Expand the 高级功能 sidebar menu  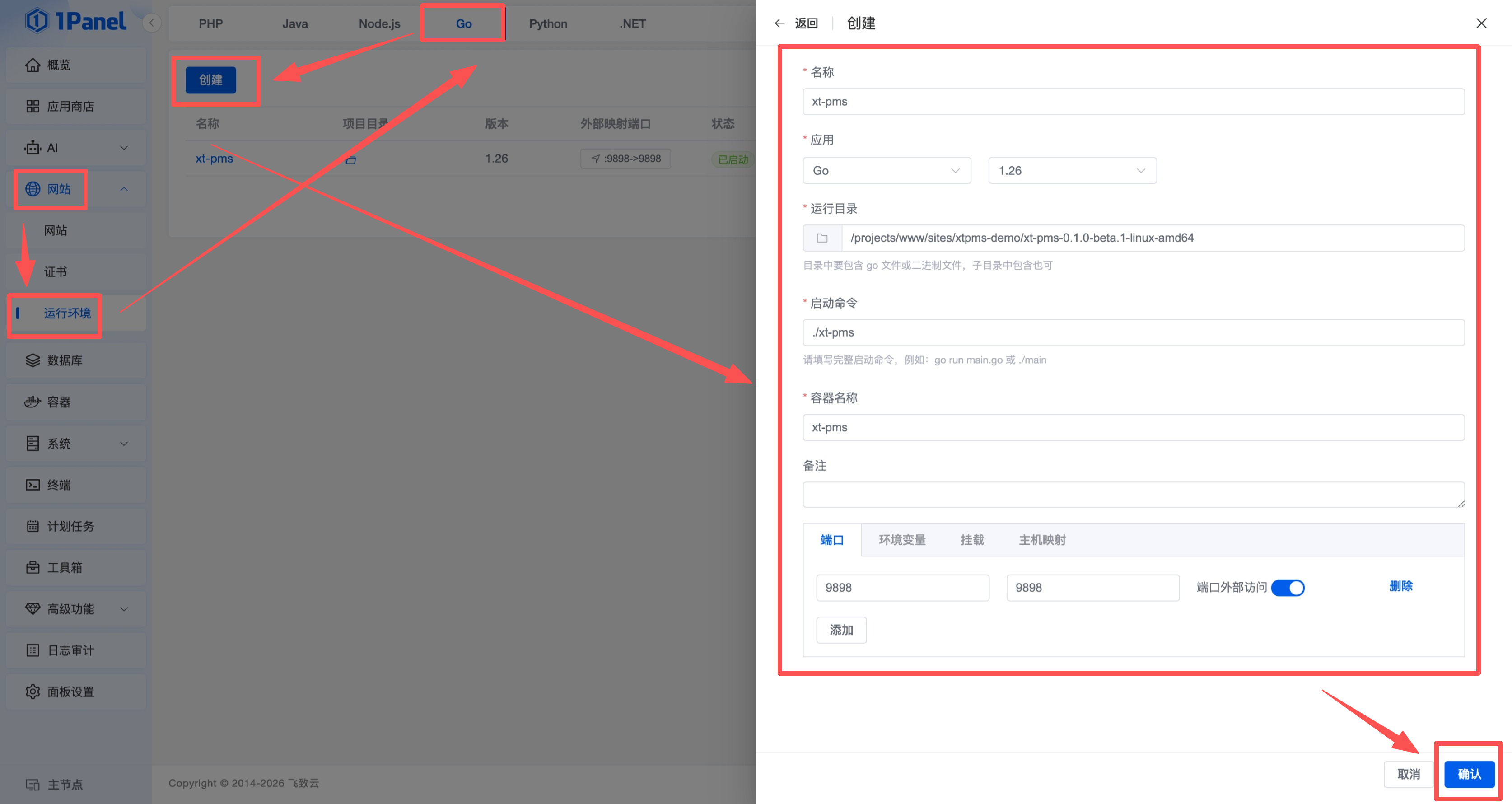tap(76, 609)
